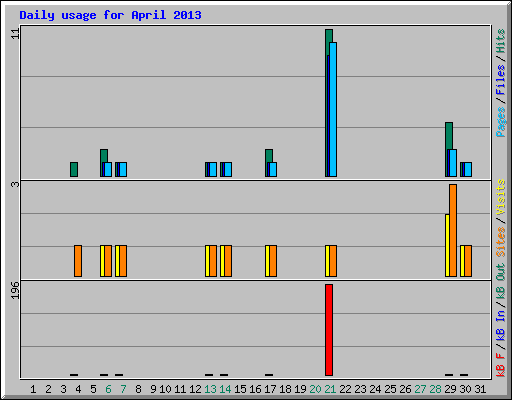Click day label 6 on x-axis
This screenshot has width=512, height=400.
point(108,389)
